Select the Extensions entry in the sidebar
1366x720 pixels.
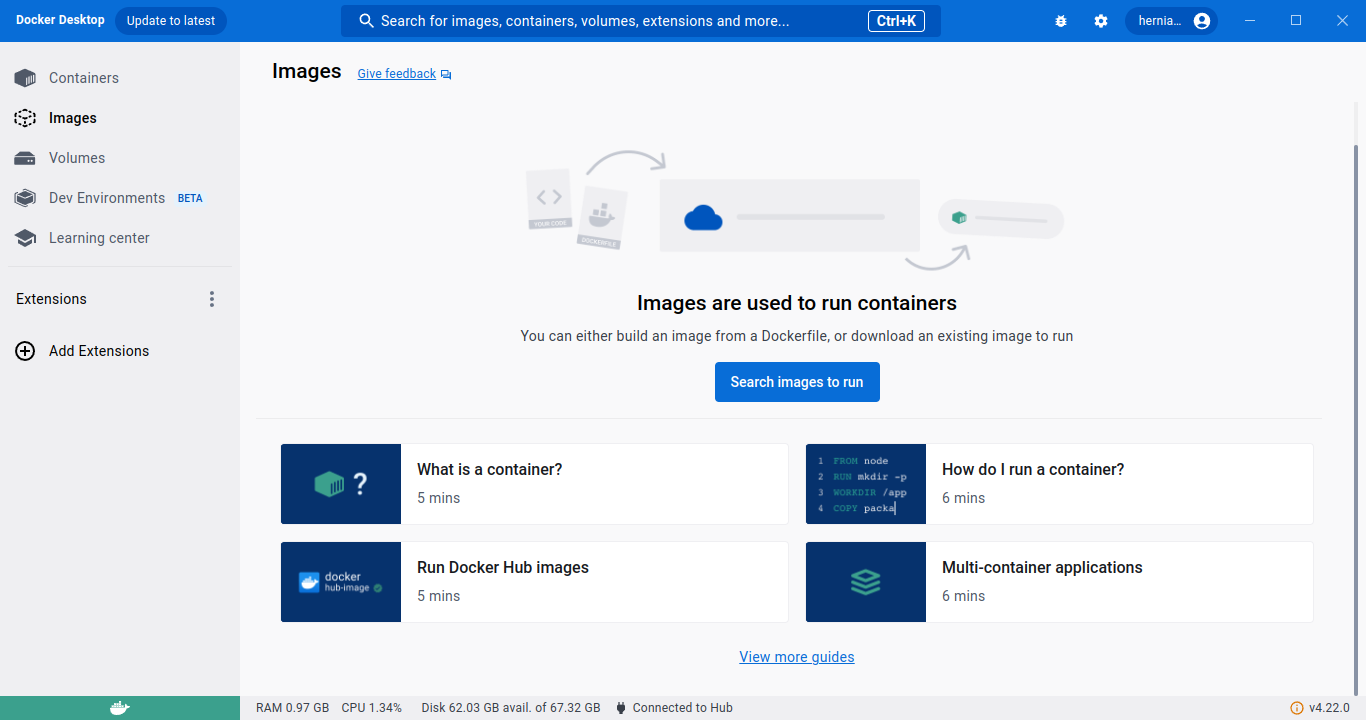51,298
